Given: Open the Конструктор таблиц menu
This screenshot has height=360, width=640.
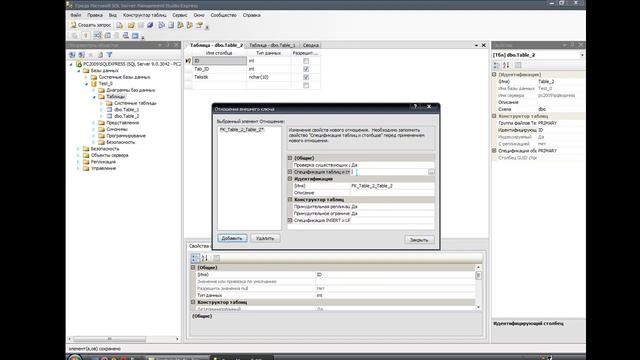Looking at the screenshot, I should pos(144,15).
